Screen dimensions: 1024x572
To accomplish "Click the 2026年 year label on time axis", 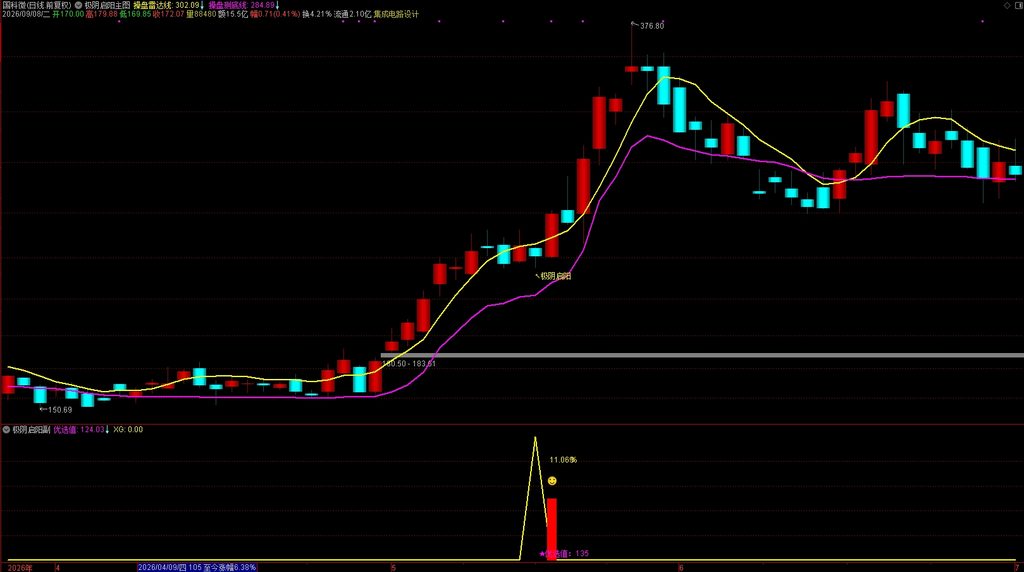I will click(20, 568).
